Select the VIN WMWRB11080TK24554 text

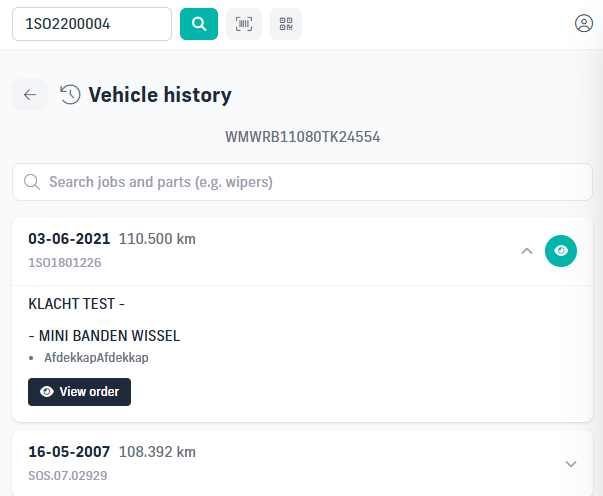[x=303, y=137]
